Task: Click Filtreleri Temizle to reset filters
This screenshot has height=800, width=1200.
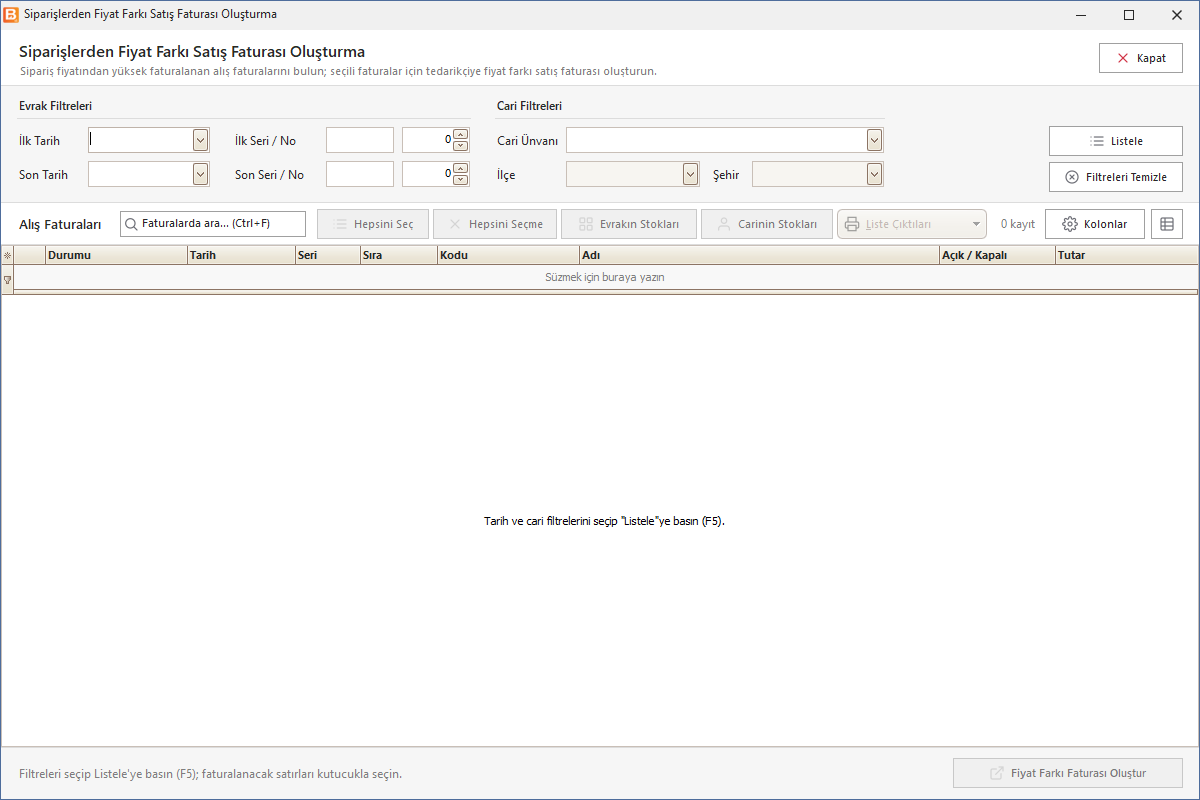Action: [x=1116, y=177]
